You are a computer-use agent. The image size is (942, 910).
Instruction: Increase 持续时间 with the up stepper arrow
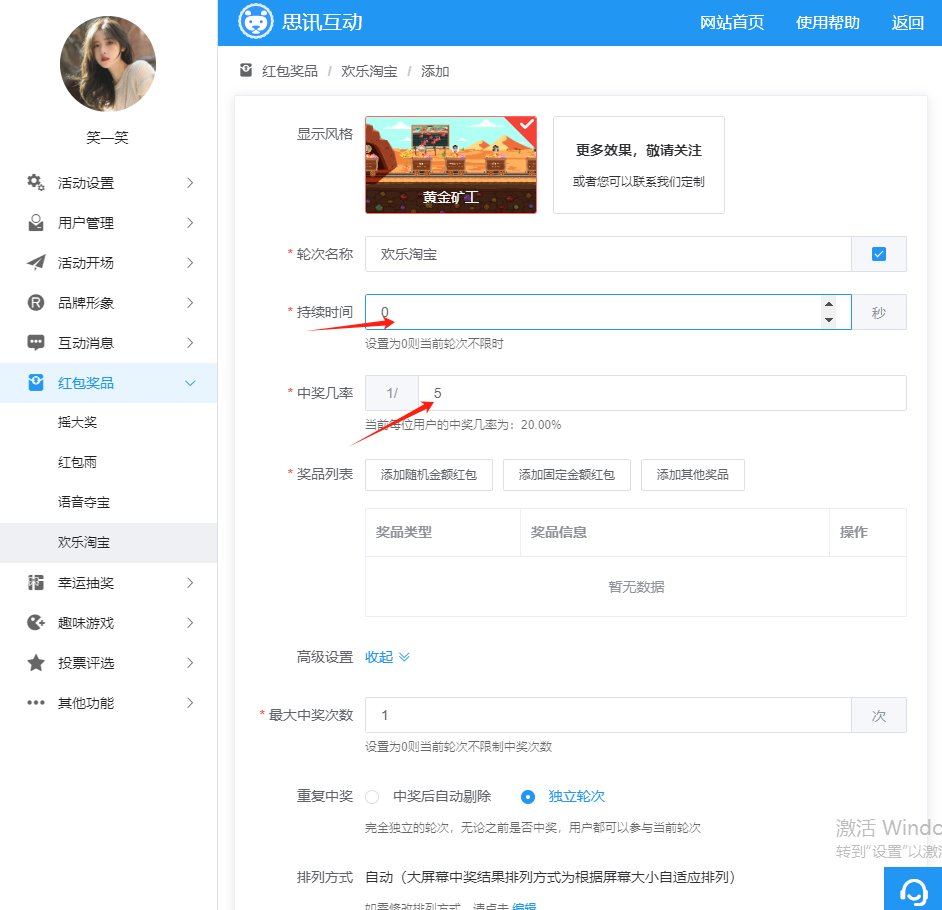[x=829, y=304]
